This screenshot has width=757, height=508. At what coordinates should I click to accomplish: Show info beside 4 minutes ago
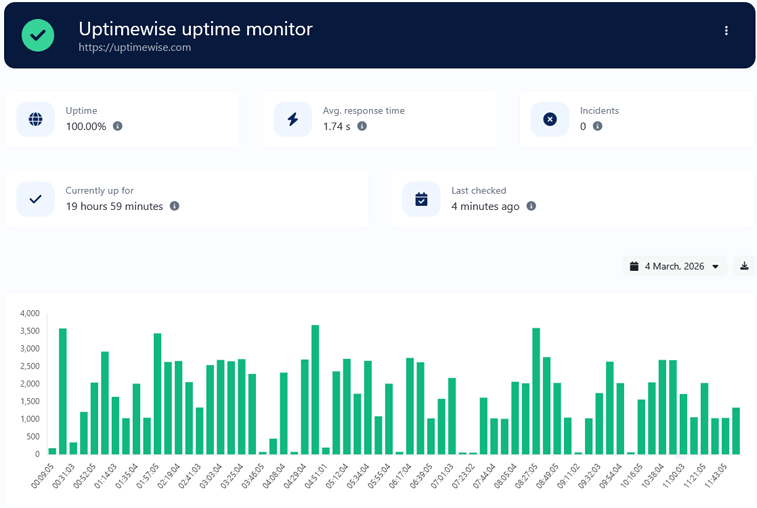[531, 206]
